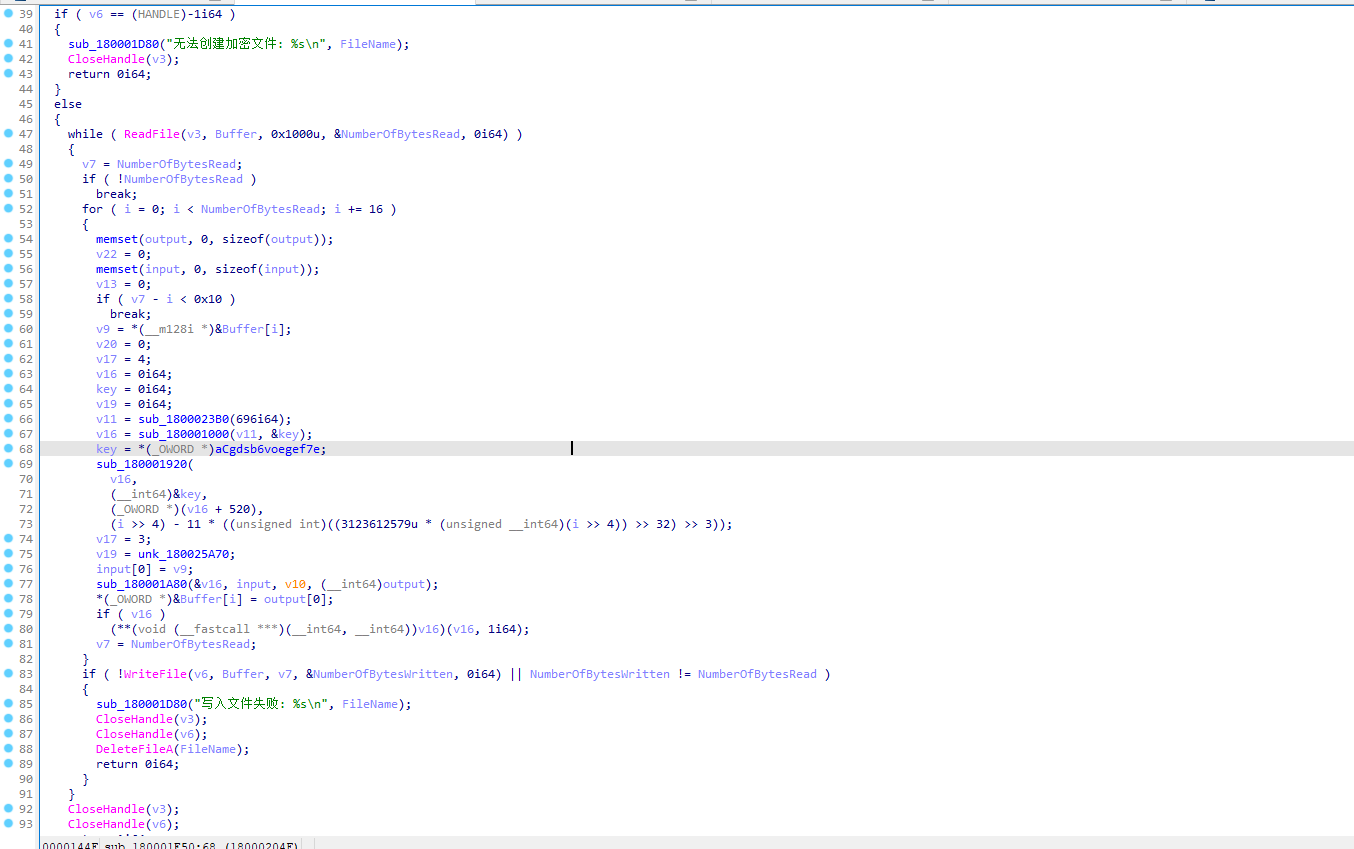Toggle the breakpoint dot on line 43
1354x849 pixels.
tap(8, 73)
